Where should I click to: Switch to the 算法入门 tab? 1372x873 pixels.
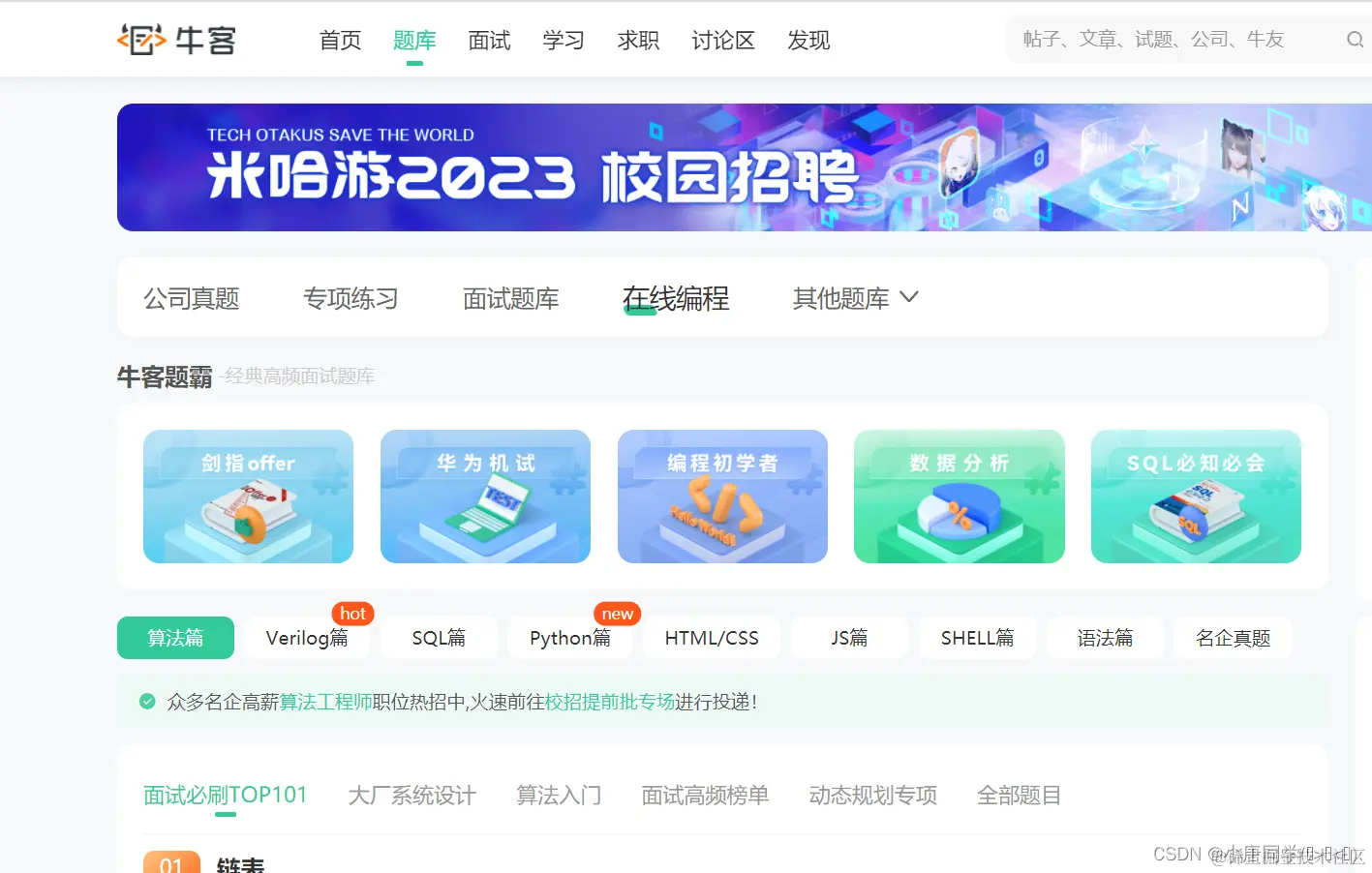(x=559, y=796)
